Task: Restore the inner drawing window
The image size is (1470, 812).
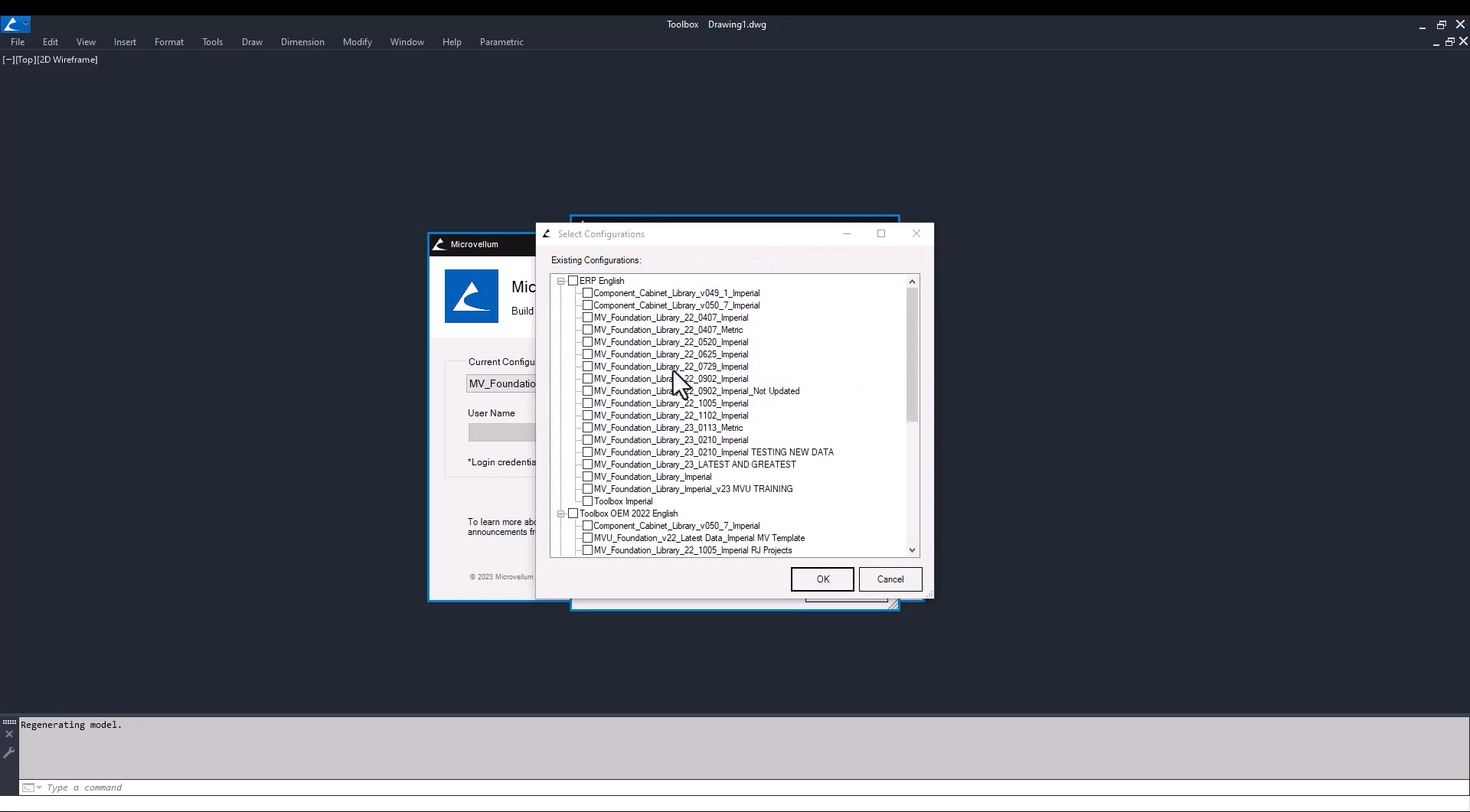Action: pos(1449,42)
